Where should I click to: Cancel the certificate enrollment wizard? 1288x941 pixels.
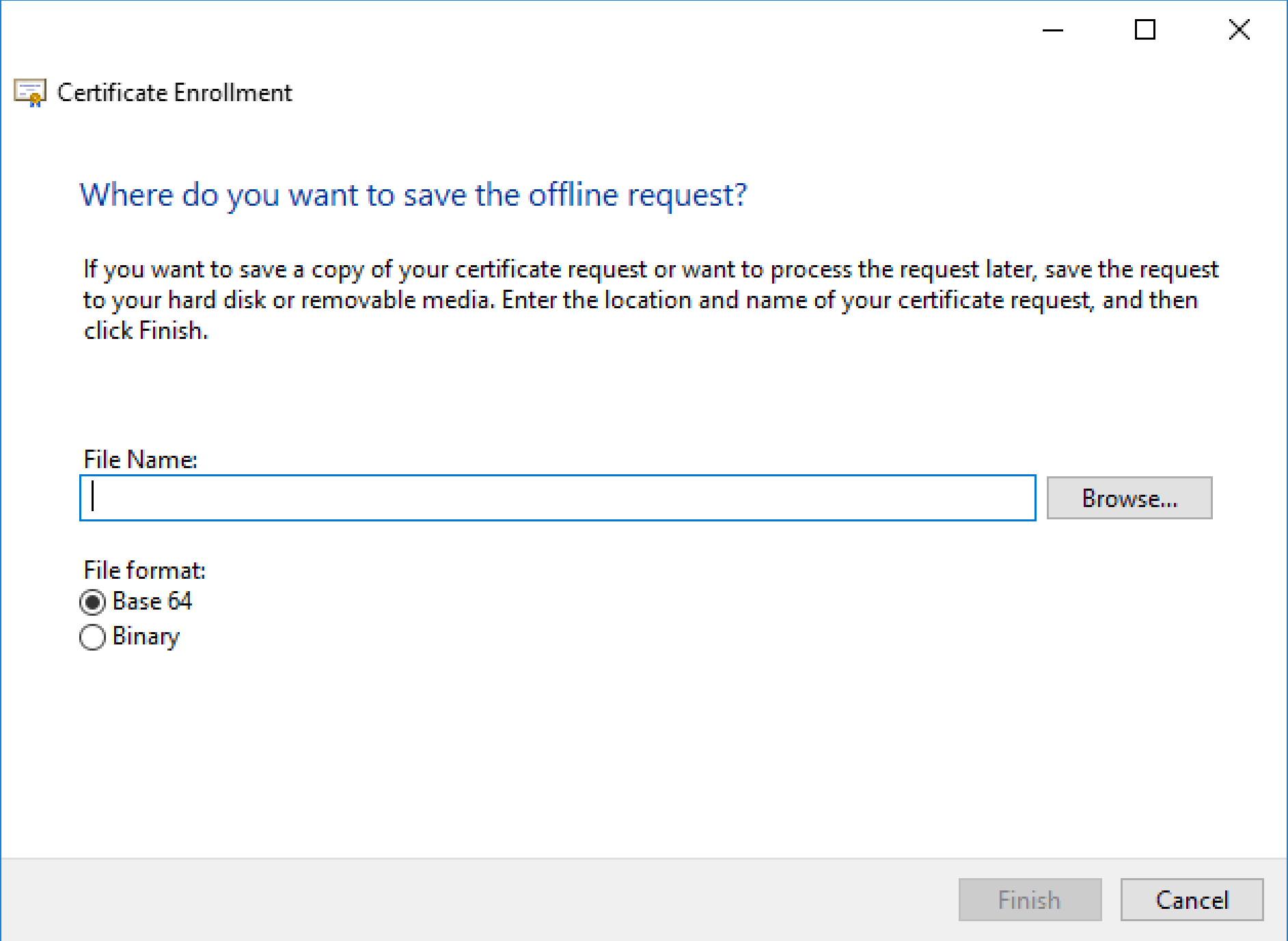(x=1191, y=899)
